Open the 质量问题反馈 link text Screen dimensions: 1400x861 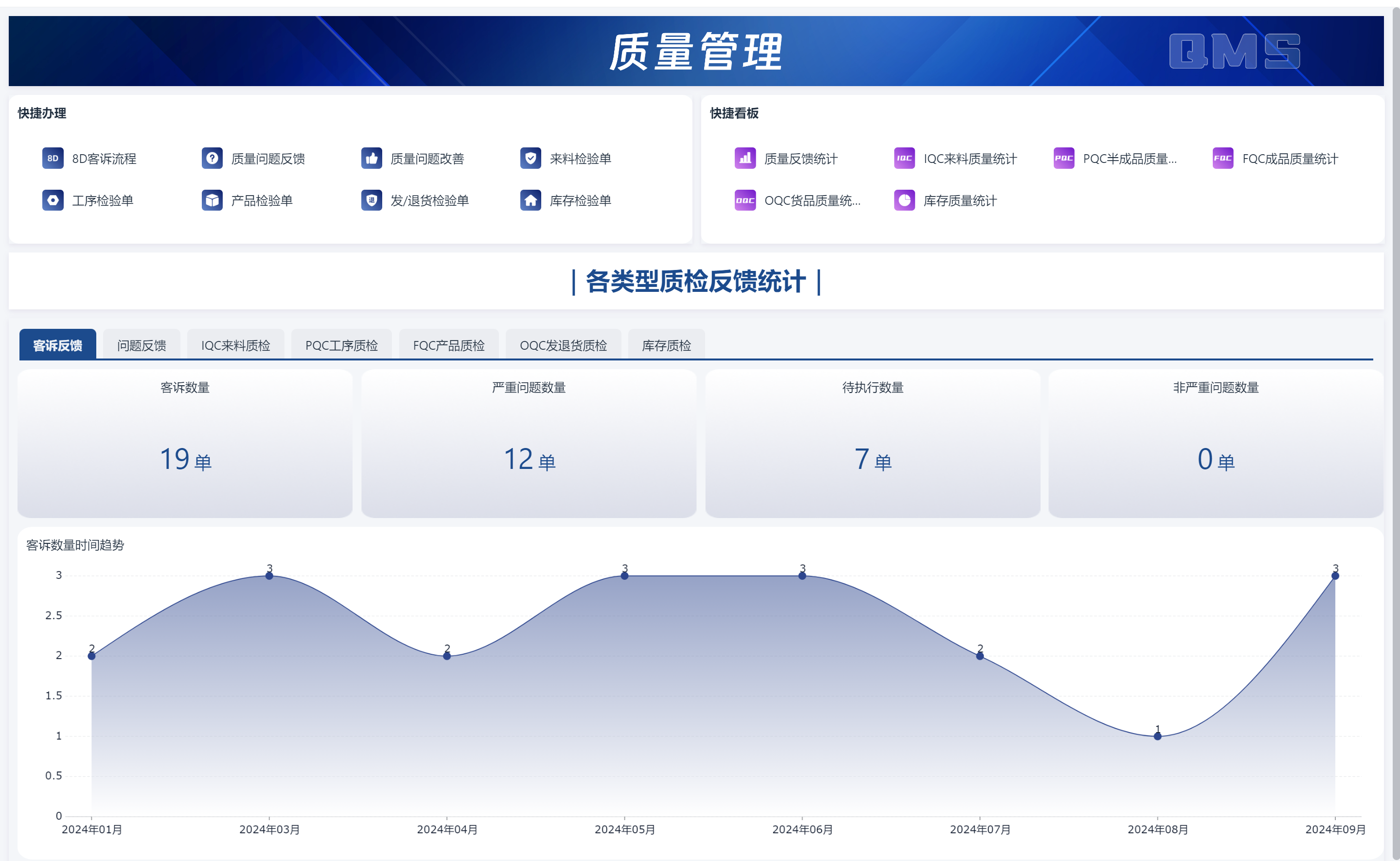(268, 159)
